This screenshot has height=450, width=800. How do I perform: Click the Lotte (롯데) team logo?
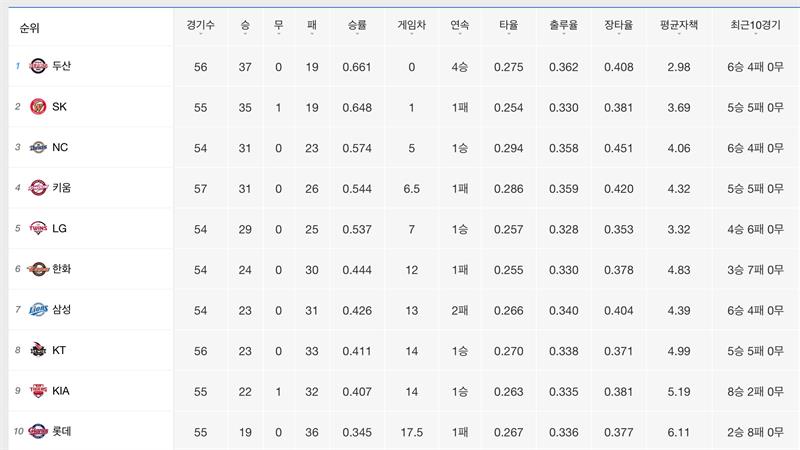click(x=38, y=431)
